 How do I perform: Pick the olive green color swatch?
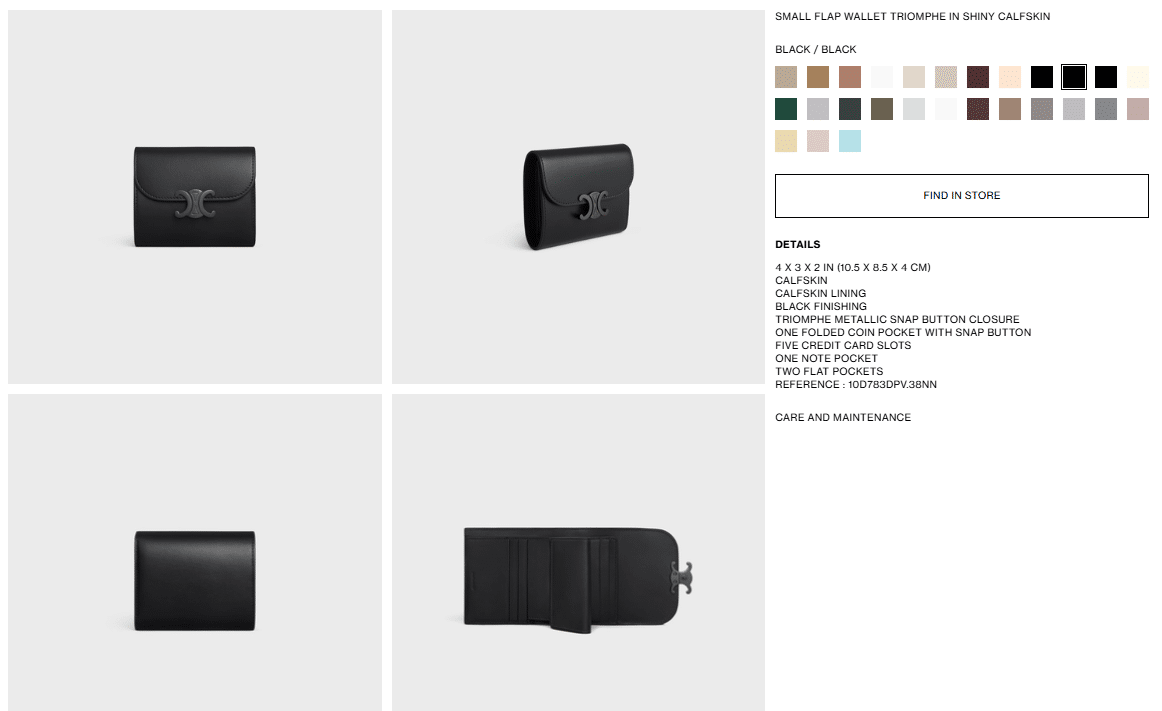click(881, 109)
